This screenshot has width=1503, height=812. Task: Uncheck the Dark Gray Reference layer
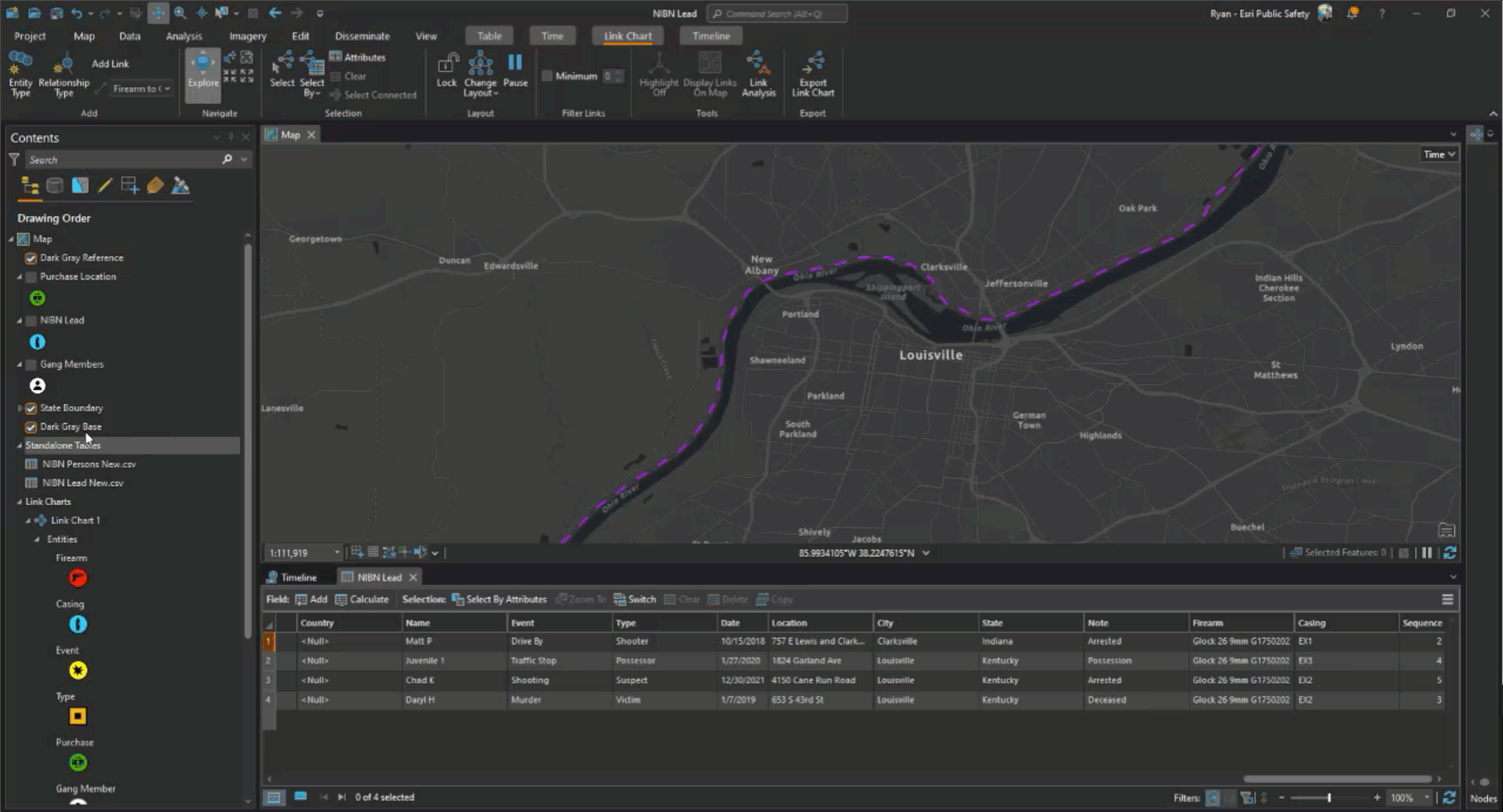click(32, 258)
